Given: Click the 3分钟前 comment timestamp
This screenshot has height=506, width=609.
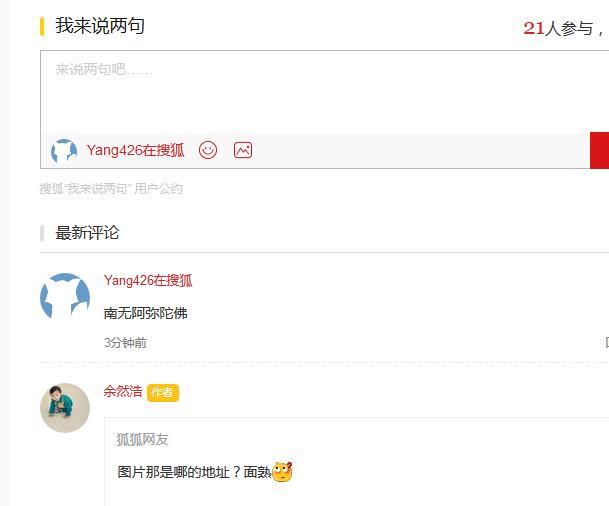Looking at the screenshot, I should 125,343.
